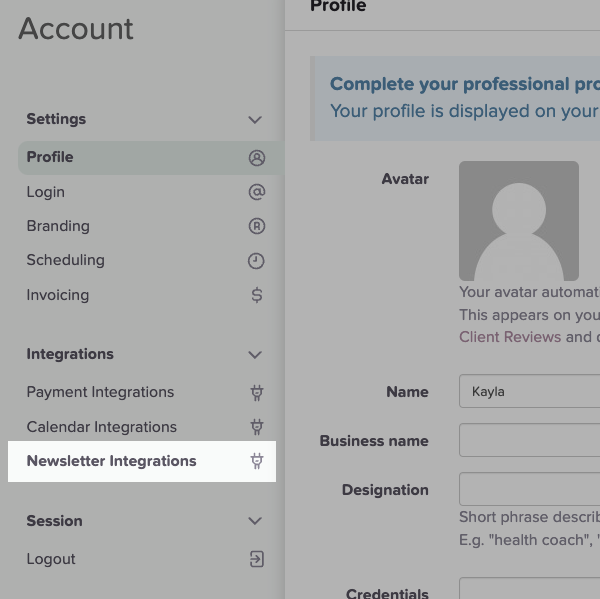Click the Calendar Integrations plug icon
600x599 pixels.
pos(256,427)
